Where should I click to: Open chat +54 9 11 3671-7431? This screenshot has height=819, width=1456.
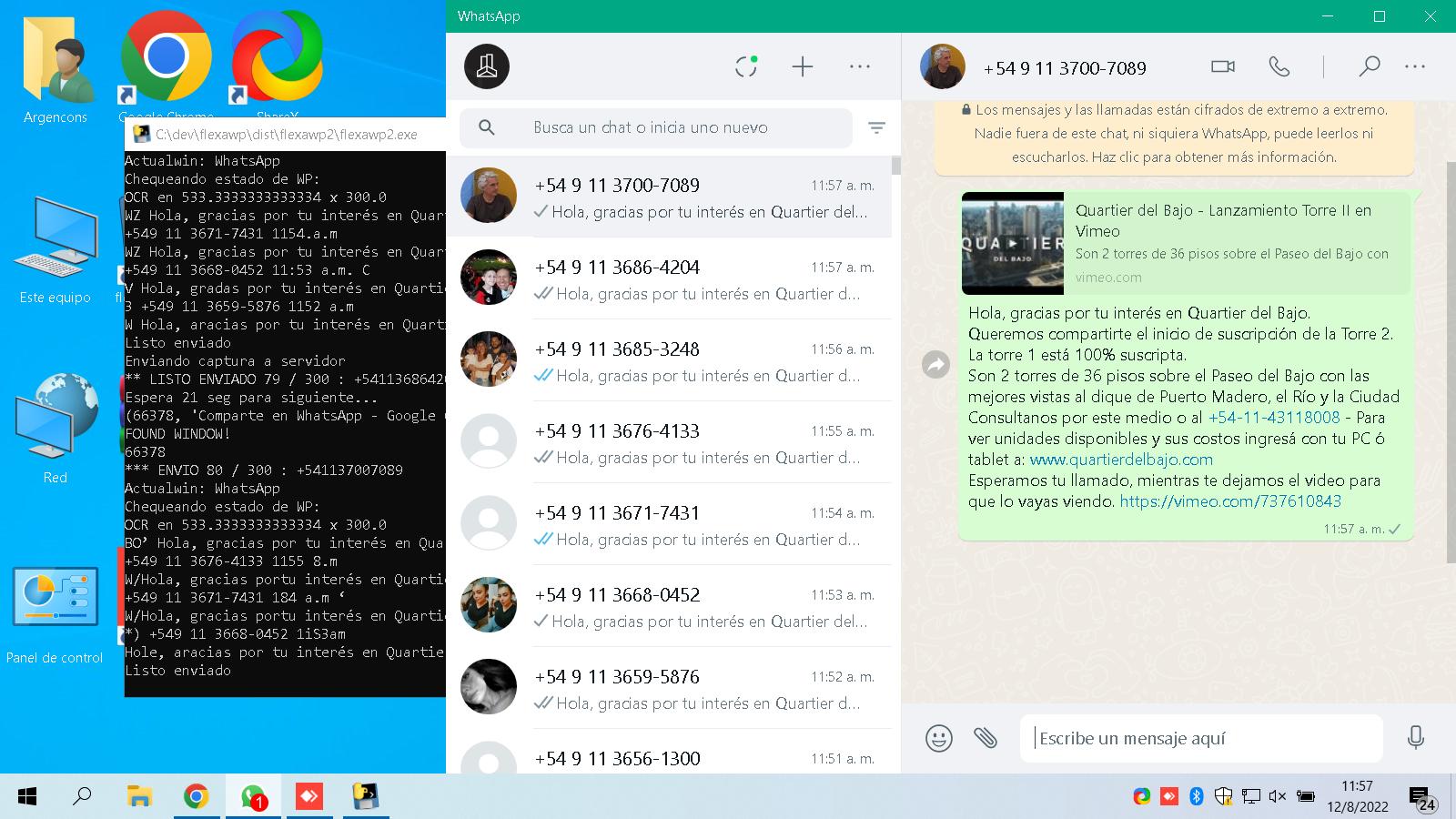(x=669, y=524)
